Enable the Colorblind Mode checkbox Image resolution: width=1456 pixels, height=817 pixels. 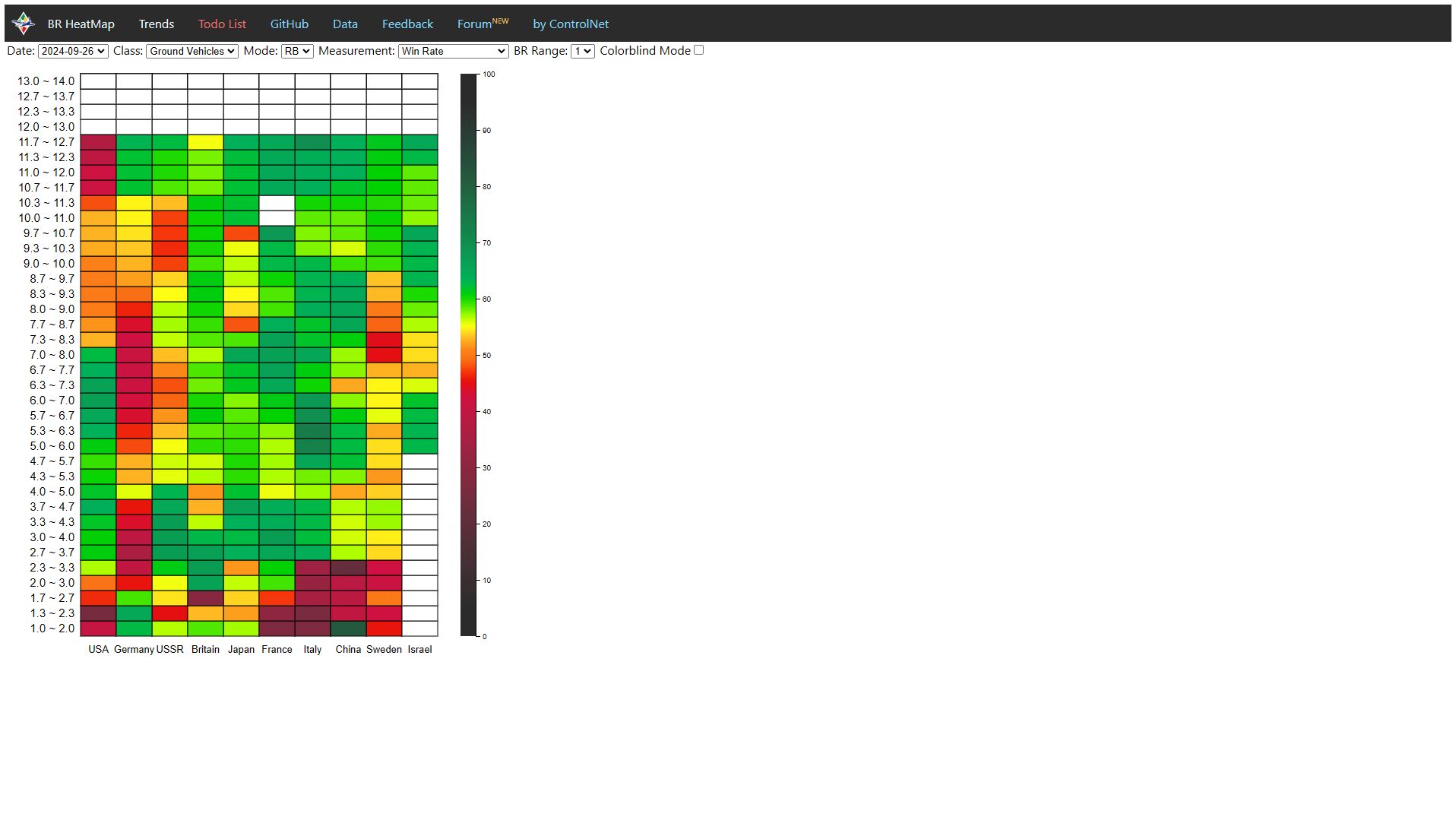tap(698, 50)
